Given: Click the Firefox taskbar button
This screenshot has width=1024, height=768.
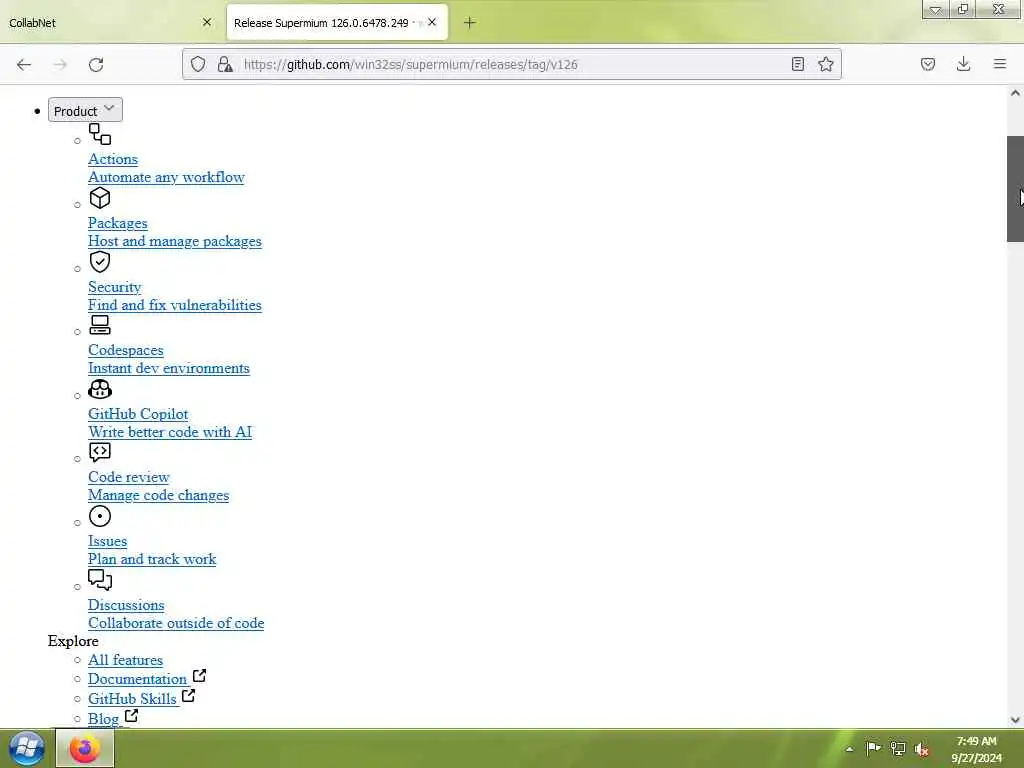Looking at the screenshot, I should coord(85,748).
